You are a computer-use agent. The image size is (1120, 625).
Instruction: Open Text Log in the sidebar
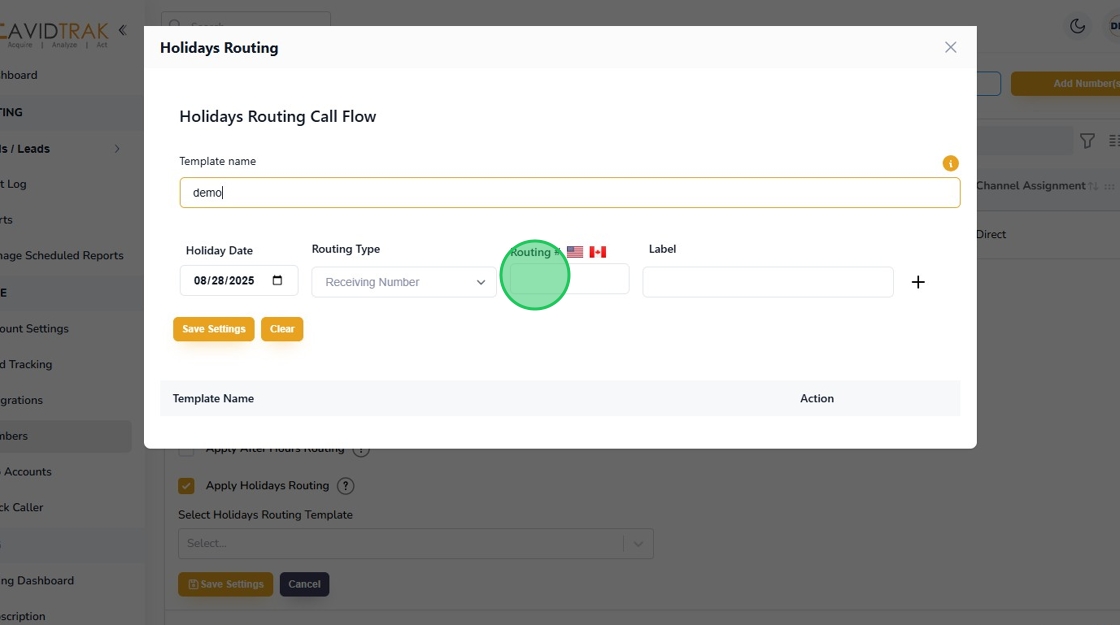(14, 184)
